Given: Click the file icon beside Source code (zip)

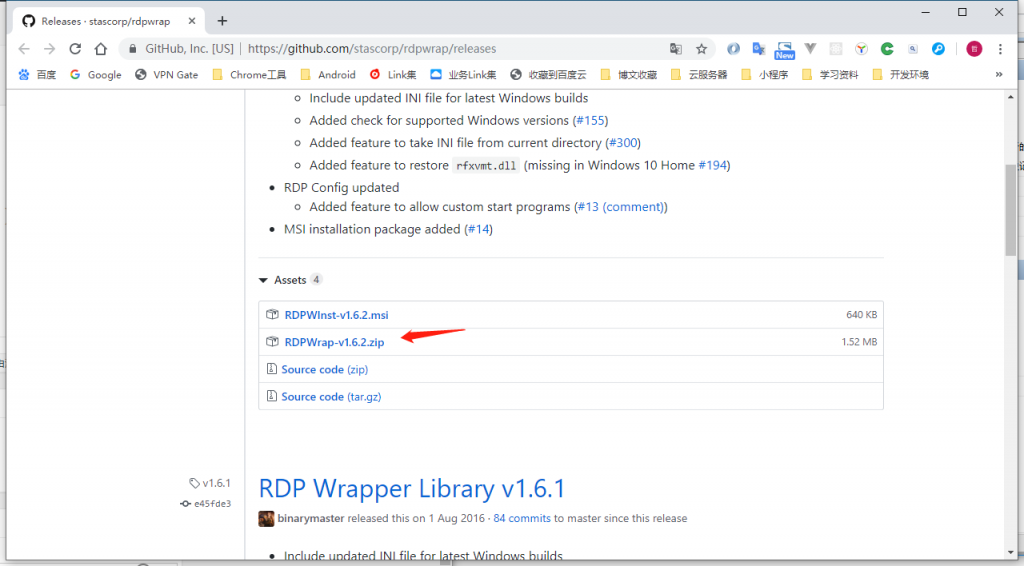Looking at the screenshot, I should tap(272, 369).
